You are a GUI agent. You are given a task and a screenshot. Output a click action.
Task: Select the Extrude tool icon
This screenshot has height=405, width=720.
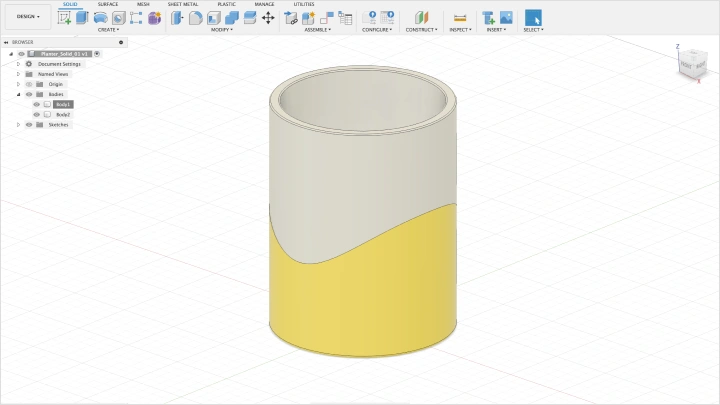(82, 17)
